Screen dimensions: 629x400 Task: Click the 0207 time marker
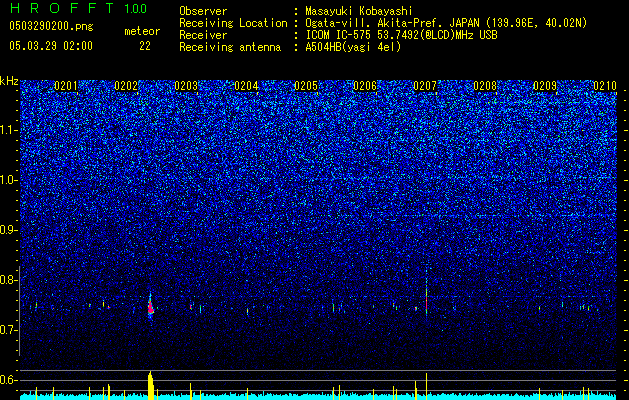(x=425, y=86)
